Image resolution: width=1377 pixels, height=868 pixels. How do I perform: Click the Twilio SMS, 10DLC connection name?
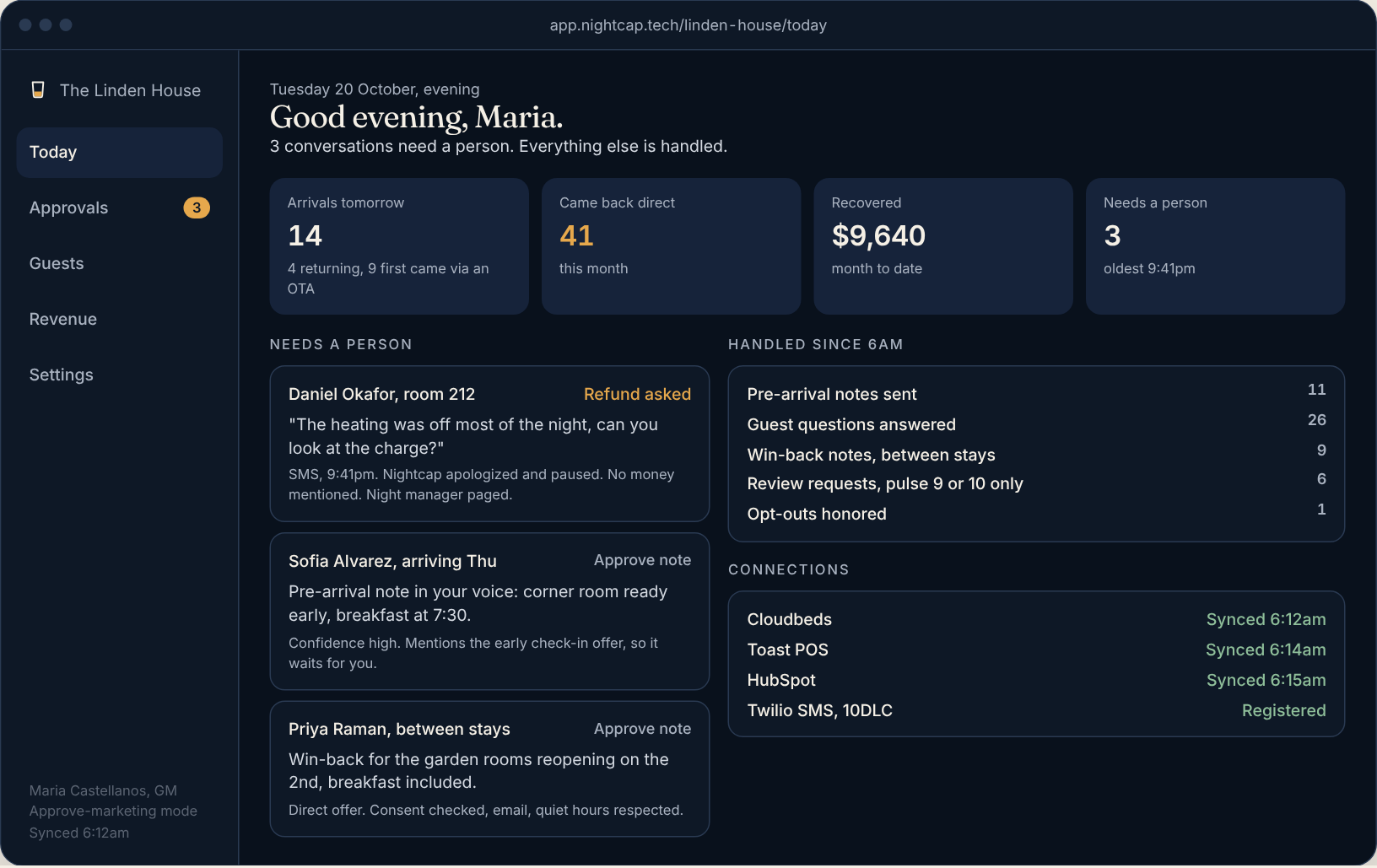click(x=819, y=710)
